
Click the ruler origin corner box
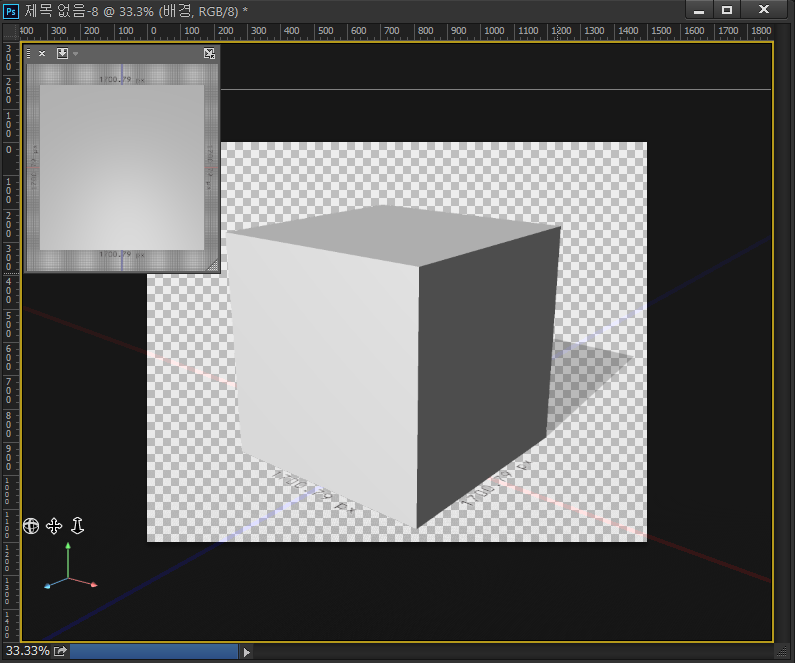10,31
